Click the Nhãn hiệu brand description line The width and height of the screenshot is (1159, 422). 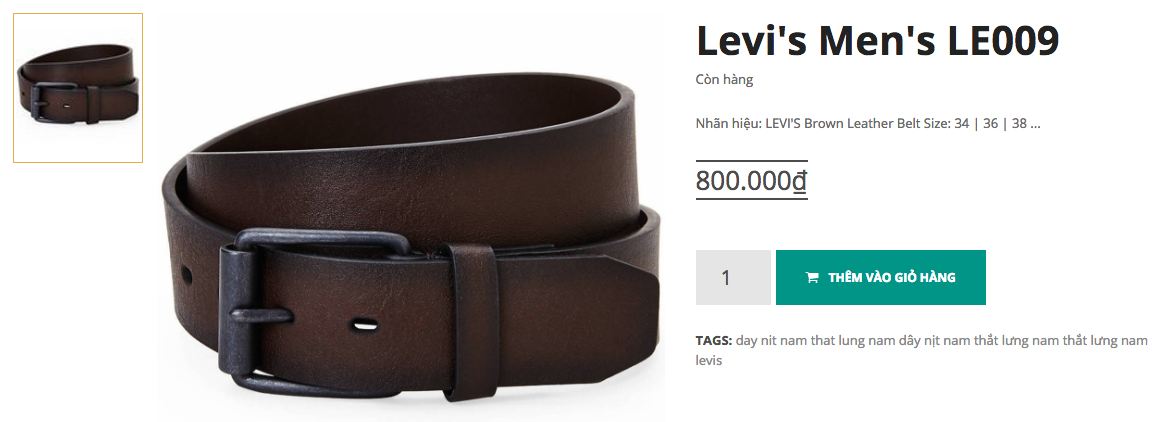tap(868, 123)
